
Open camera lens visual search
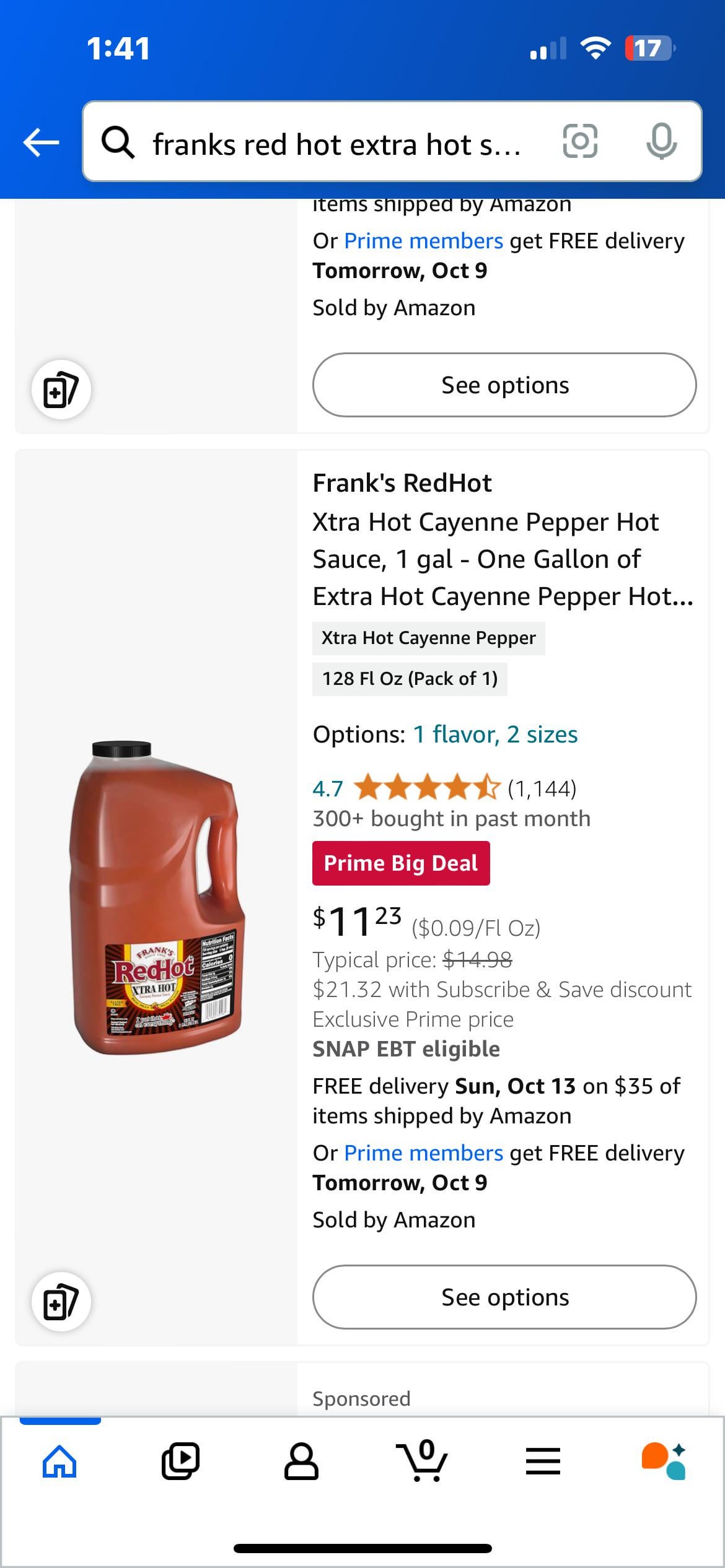pos(580,141)
